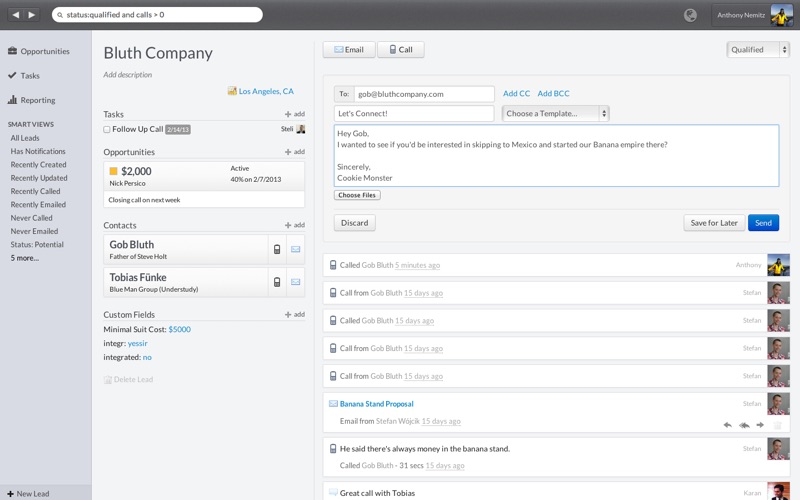
Task: Select Status: Potential smart view
Action: (x=37, y=244)
